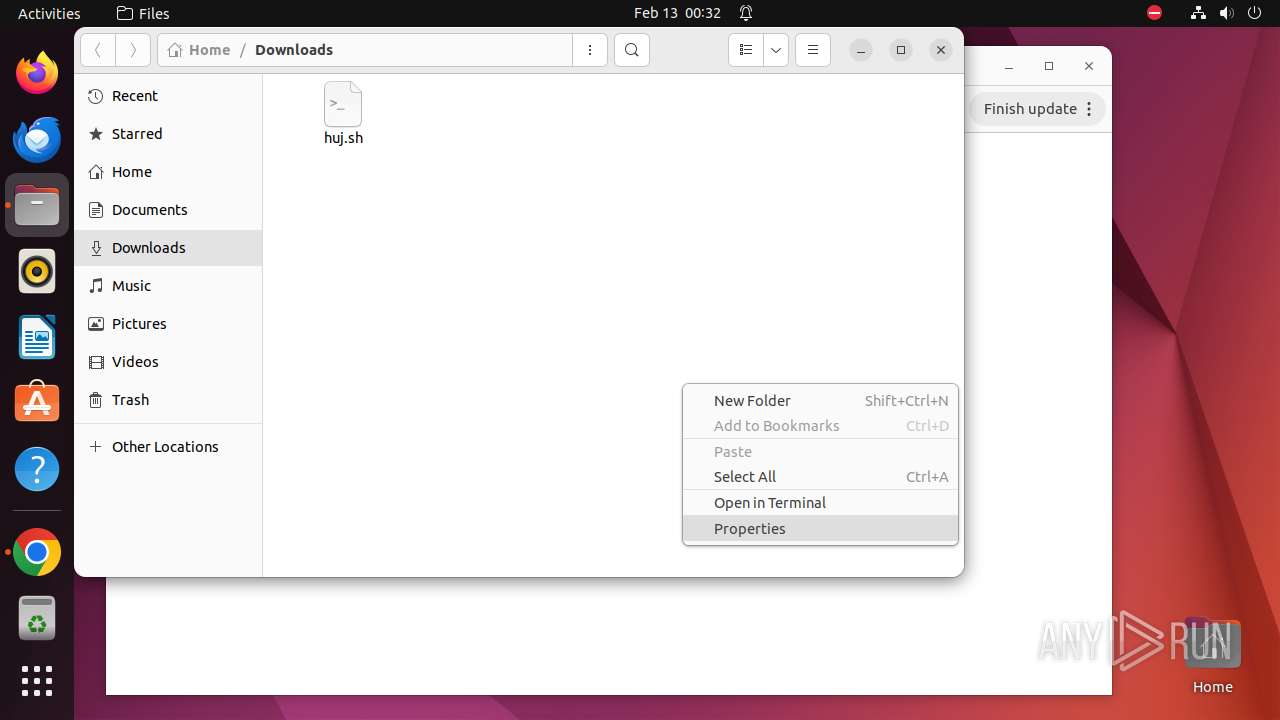Viewport: 1280px width, 720px height.
Task: Choose Open in Terminal from context menu
Action: (x=820, y=503)
